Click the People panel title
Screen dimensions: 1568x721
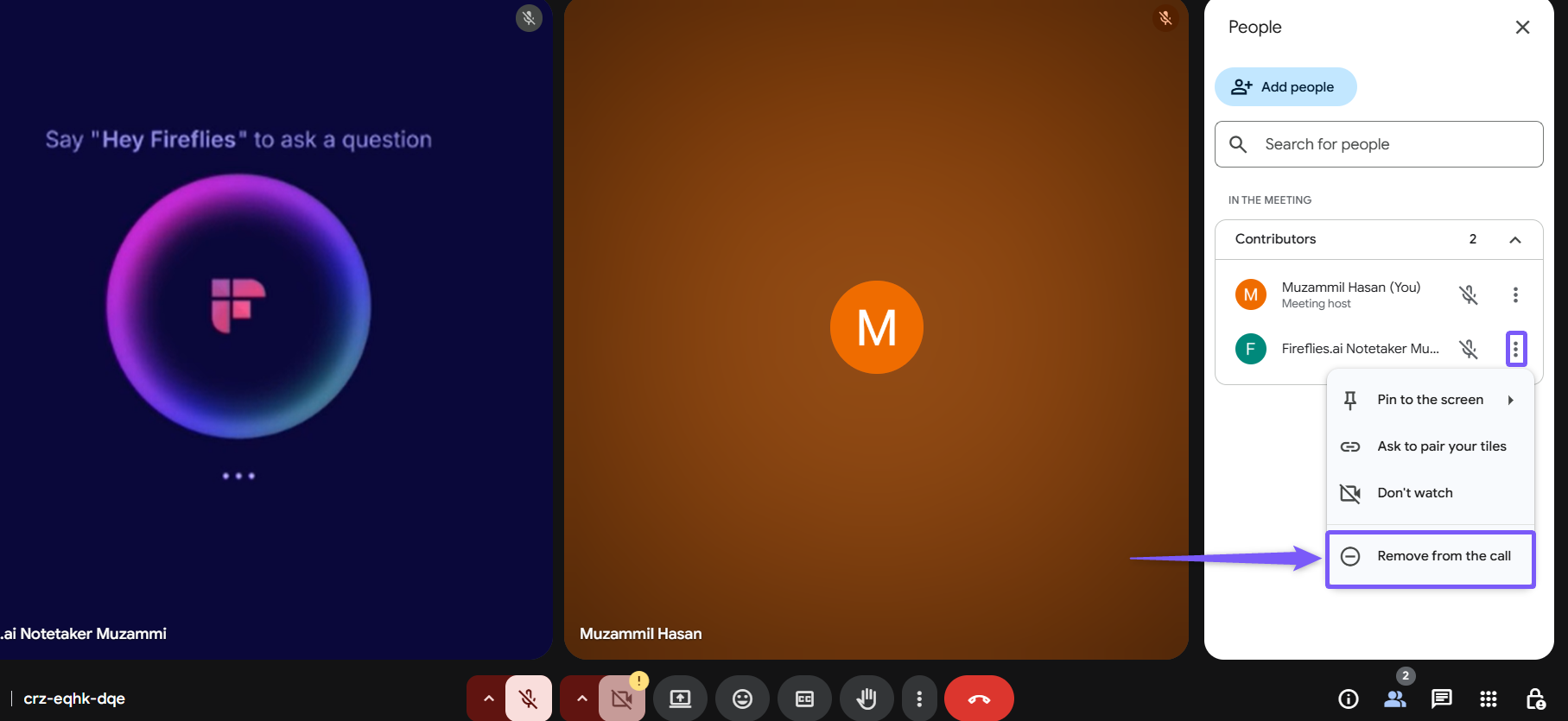pyautogui.click(x=1255, y=28)
